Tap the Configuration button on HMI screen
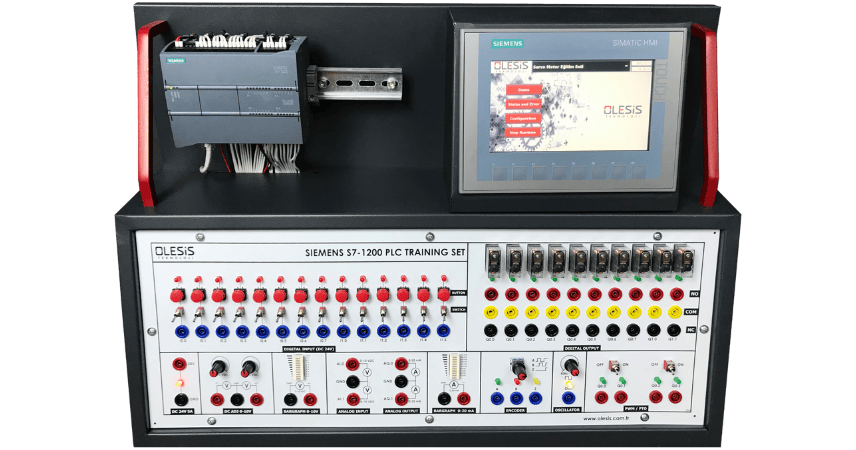 coord(523,118)
